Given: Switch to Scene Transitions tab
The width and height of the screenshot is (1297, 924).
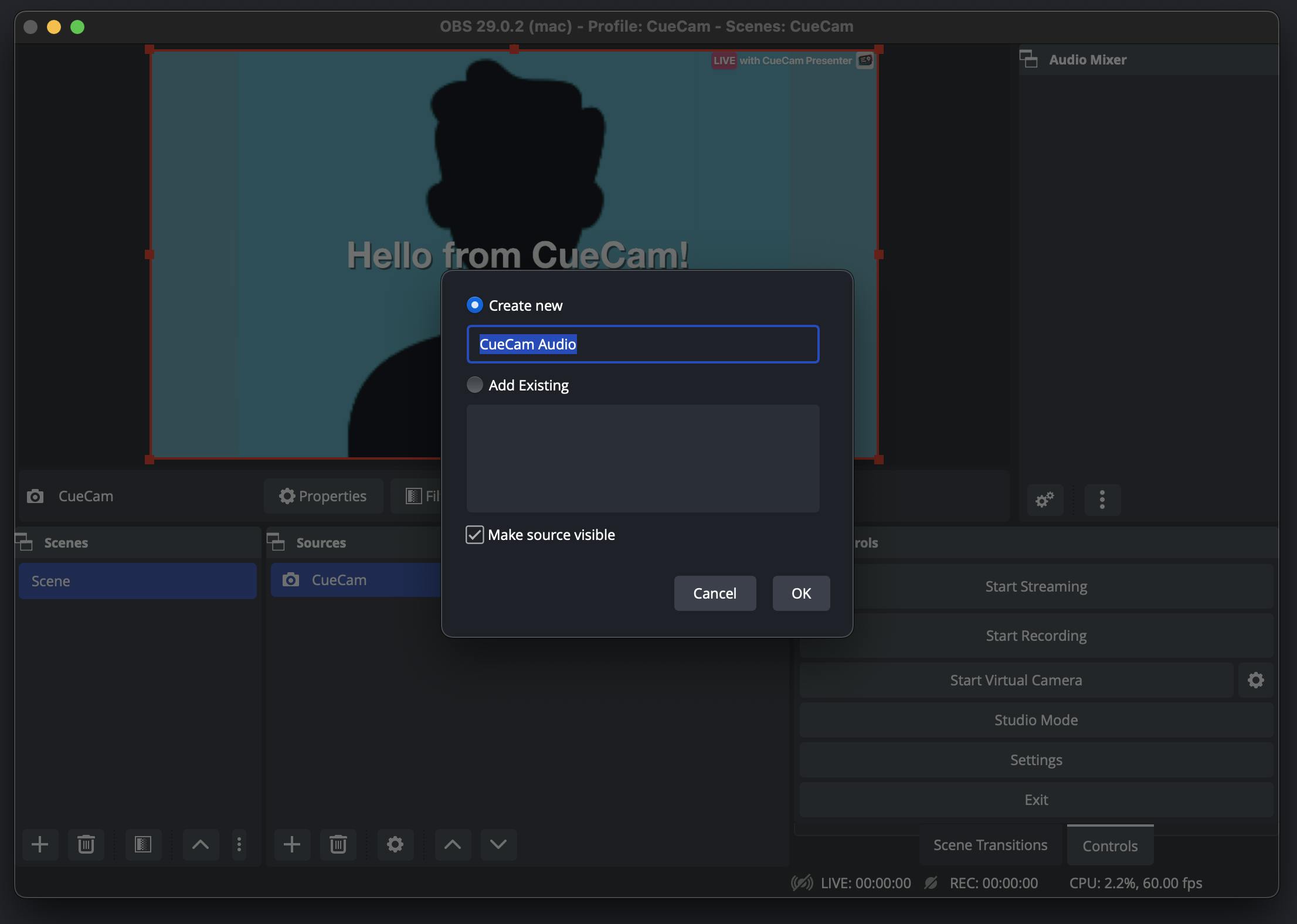Looking at the screenshot, I should [990, 845].
